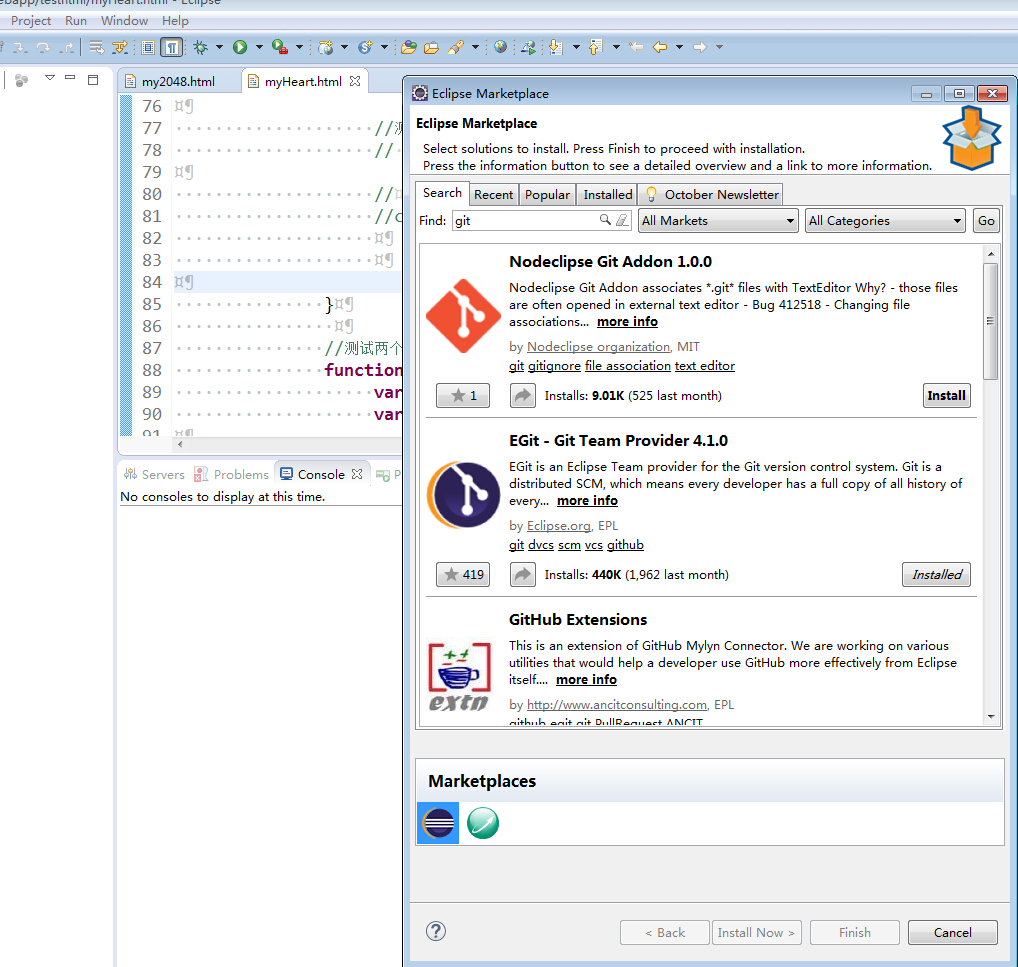Favorite Nodeclipse Git Addon star button
This screenshot has height=967, width=1018.
(x=463, y=396)
